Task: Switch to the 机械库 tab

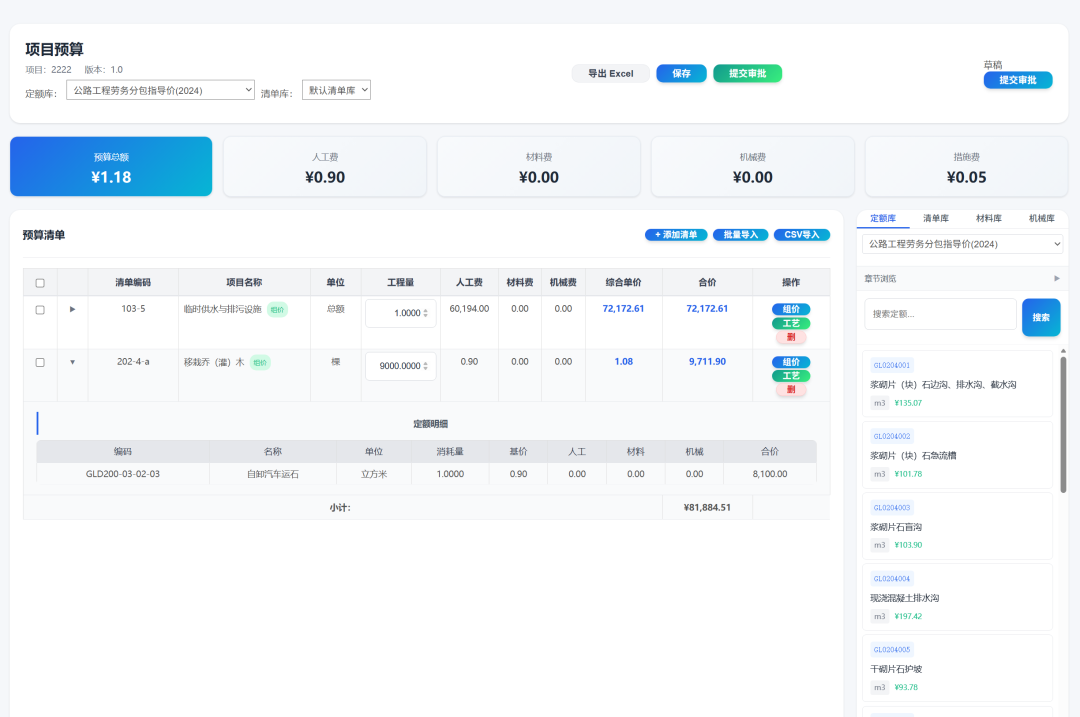Action: coord(1041,218)
